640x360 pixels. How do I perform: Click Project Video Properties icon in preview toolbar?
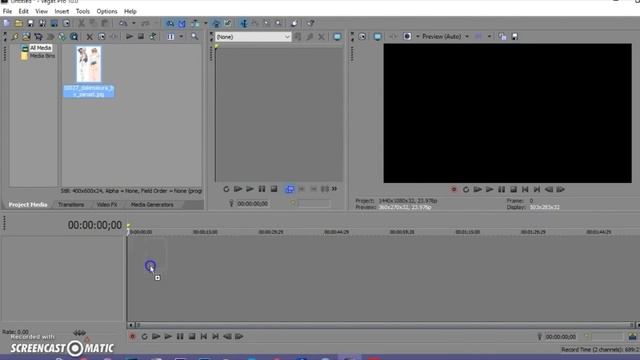coord(362,37)
